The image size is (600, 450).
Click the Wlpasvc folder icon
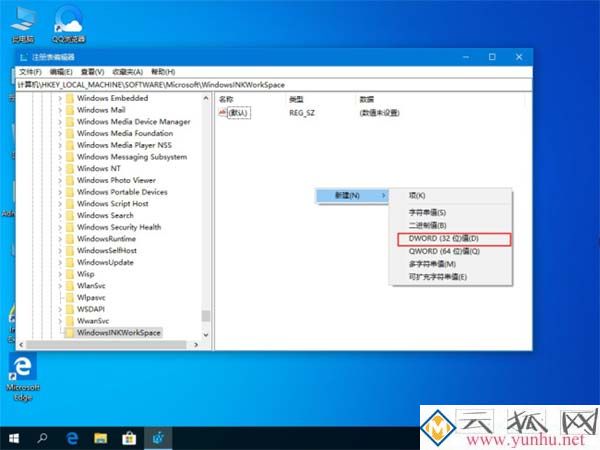pyautogui.click(x=70, y=298)
